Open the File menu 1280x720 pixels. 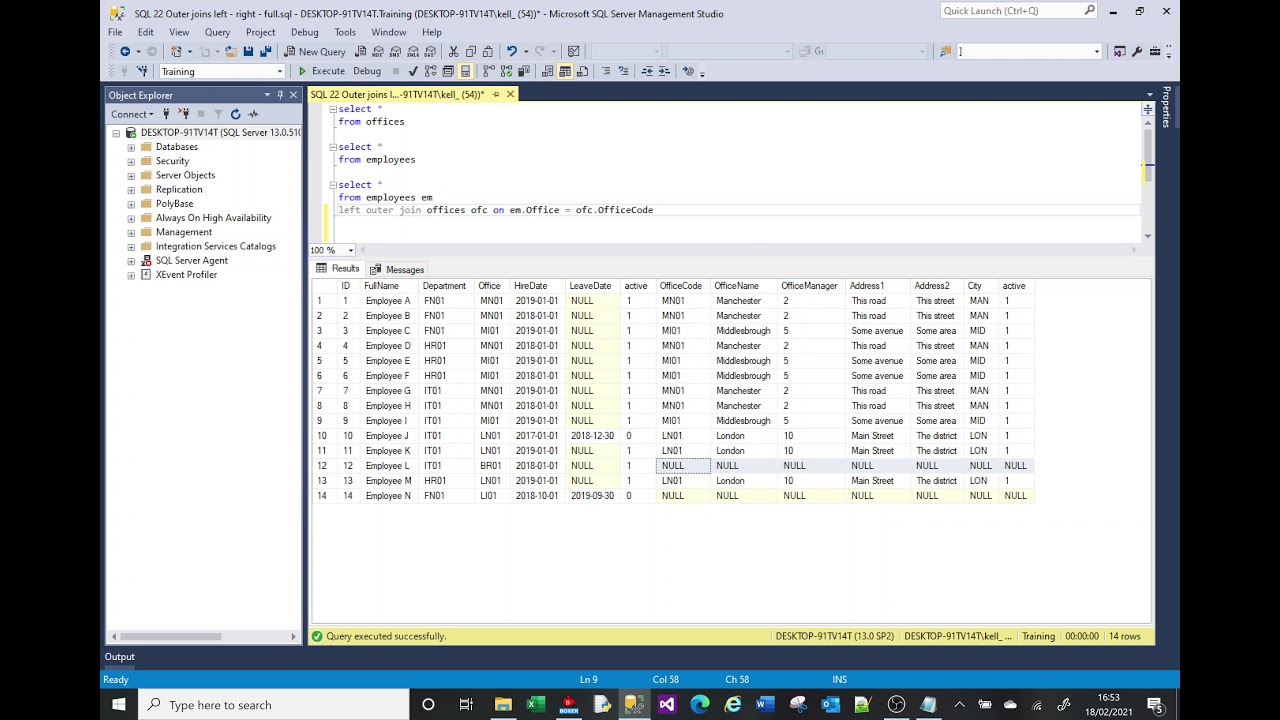pyautogui.click(x=115, y=32)
